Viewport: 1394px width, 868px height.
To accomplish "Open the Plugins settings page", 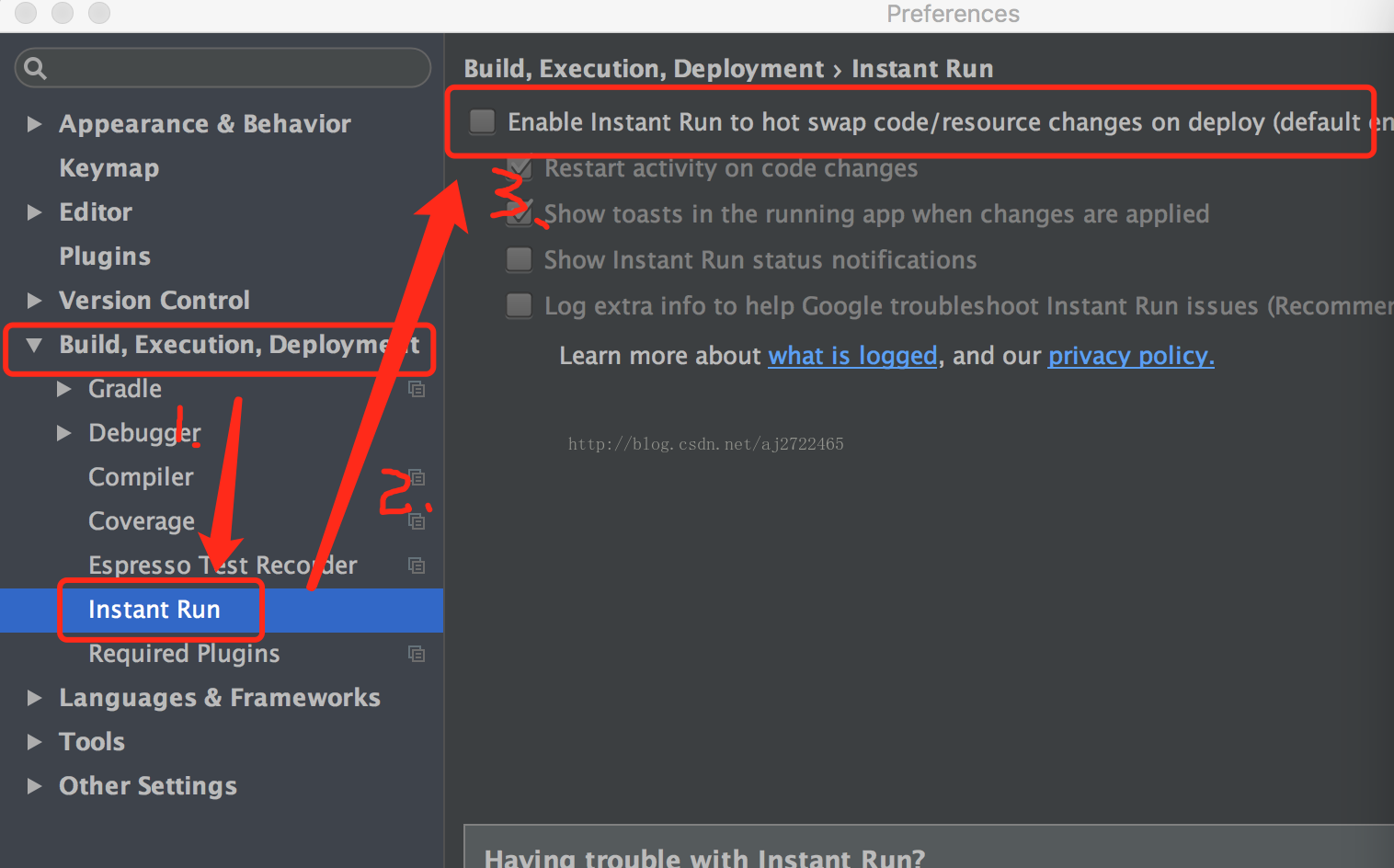I will click(105, 257).
